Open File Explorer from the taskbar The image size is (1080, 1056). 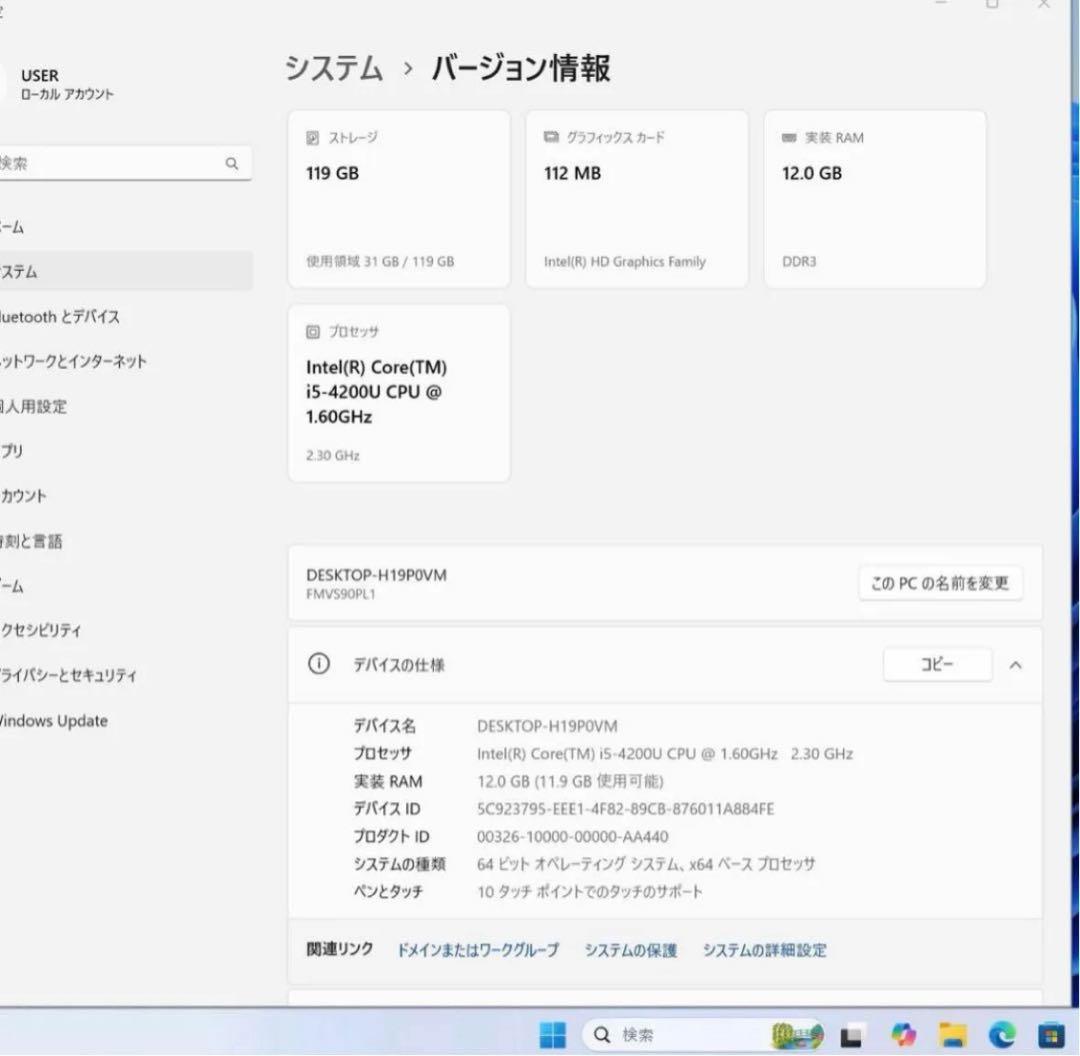tap(952, 1034)
